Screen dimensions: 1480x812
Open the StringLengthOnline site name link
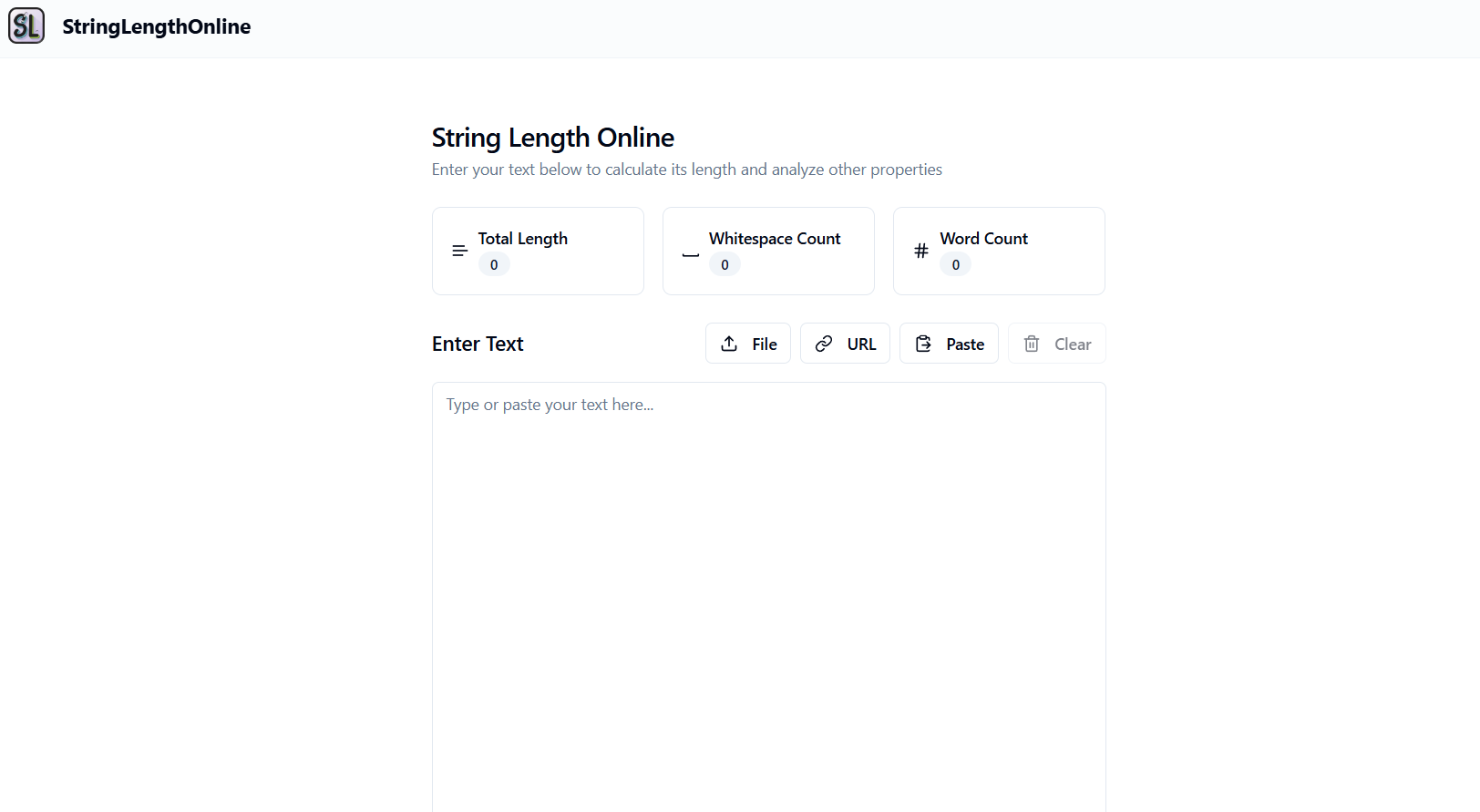coord(156,26)
